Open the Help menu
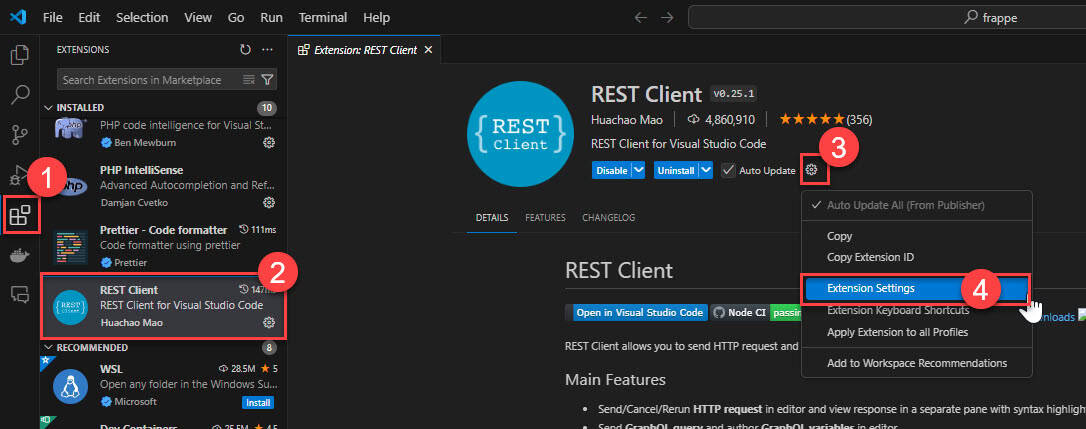 376,17
